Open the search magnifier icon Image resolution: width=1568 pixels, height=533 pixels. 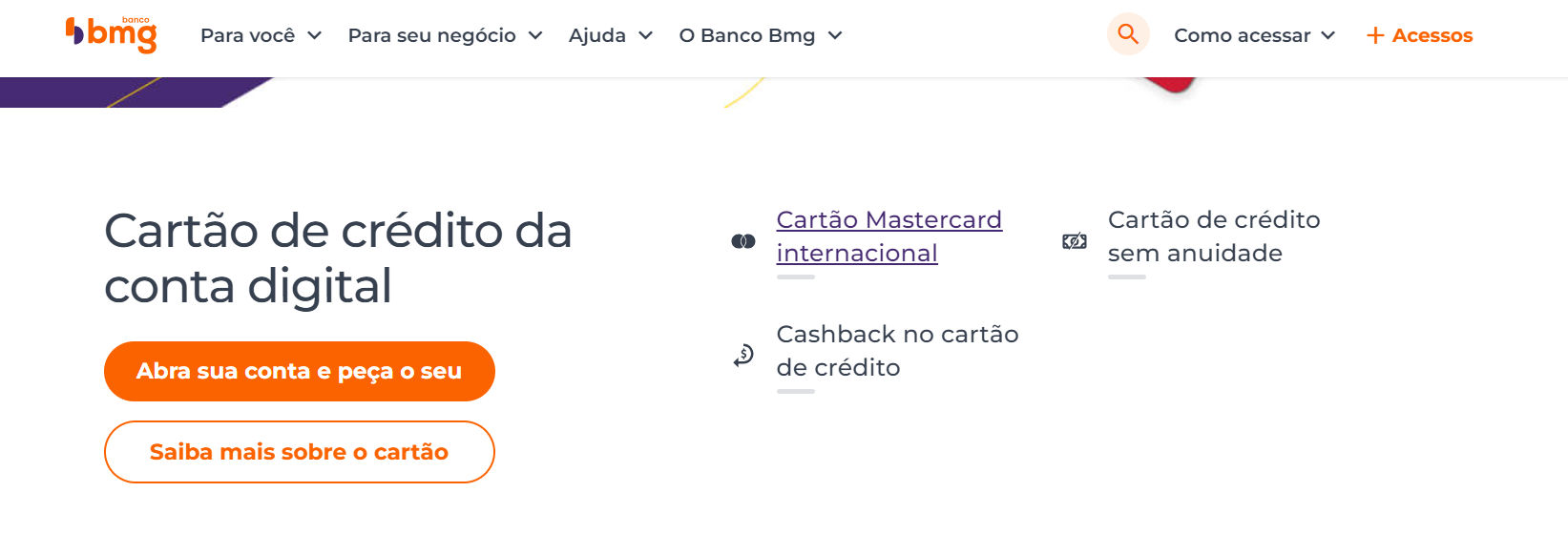[x=1128, y=34]
